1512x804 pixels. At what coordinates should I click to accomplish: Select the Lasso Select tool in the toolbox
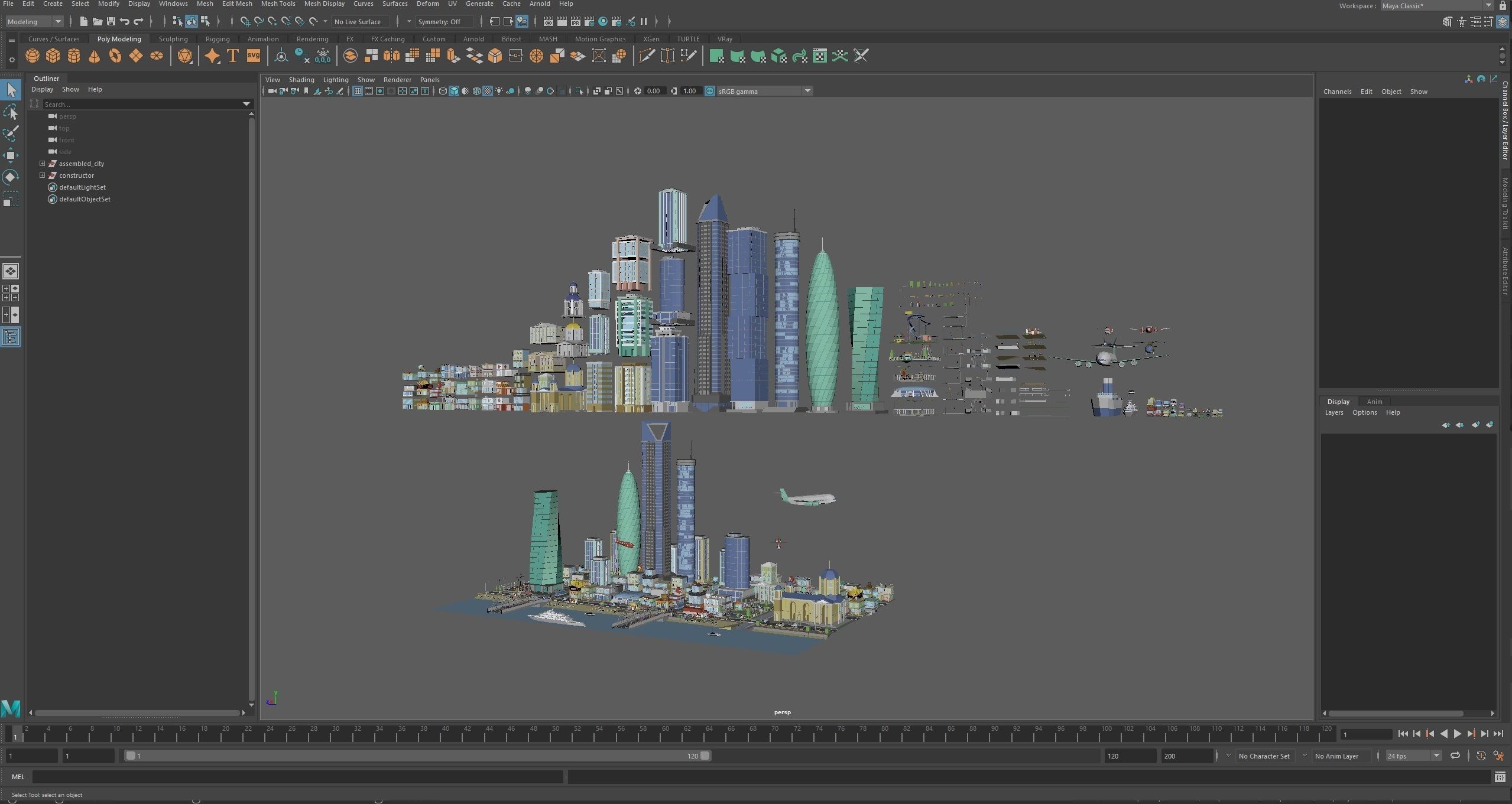click(11, 112)
